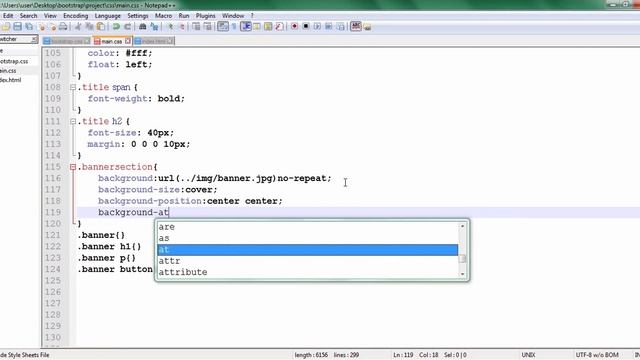Click the ABC spell check icon
Screen dimensions: 640x360
pos(356,27)
